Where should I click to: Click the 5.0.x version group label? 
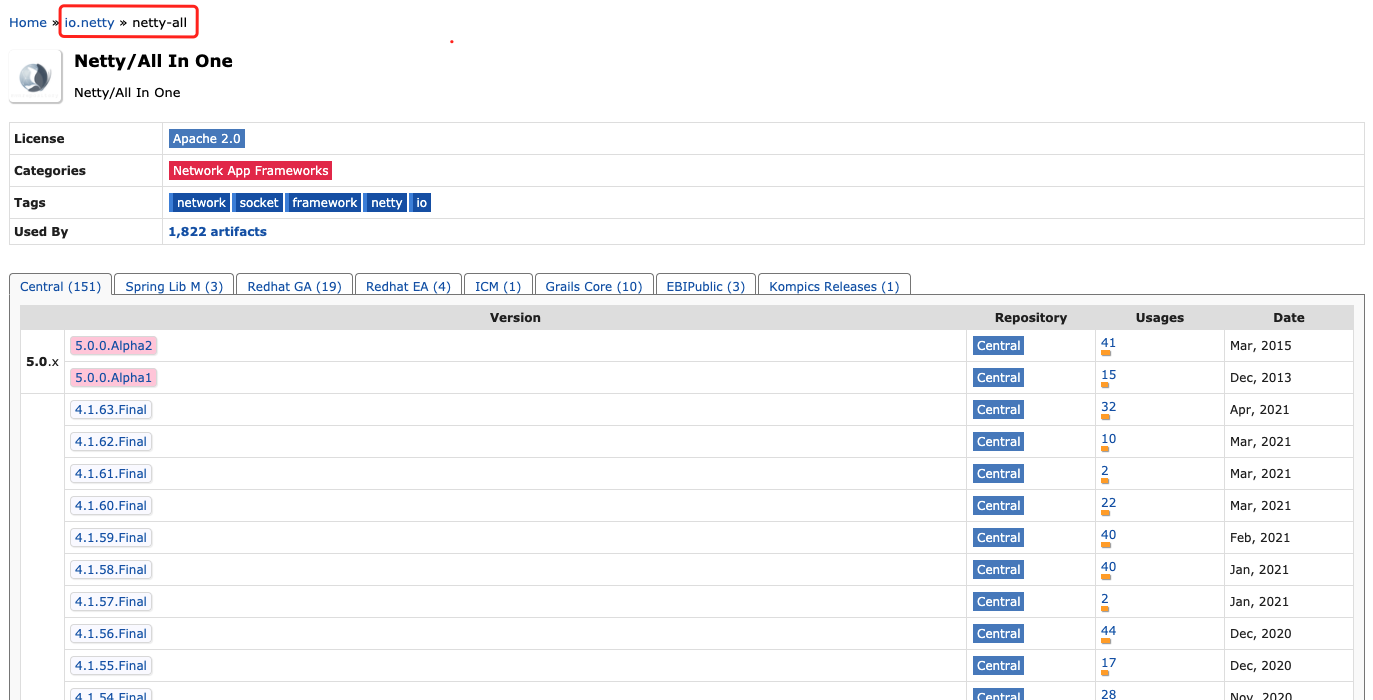pyautogui.click(x=42, y=362)
